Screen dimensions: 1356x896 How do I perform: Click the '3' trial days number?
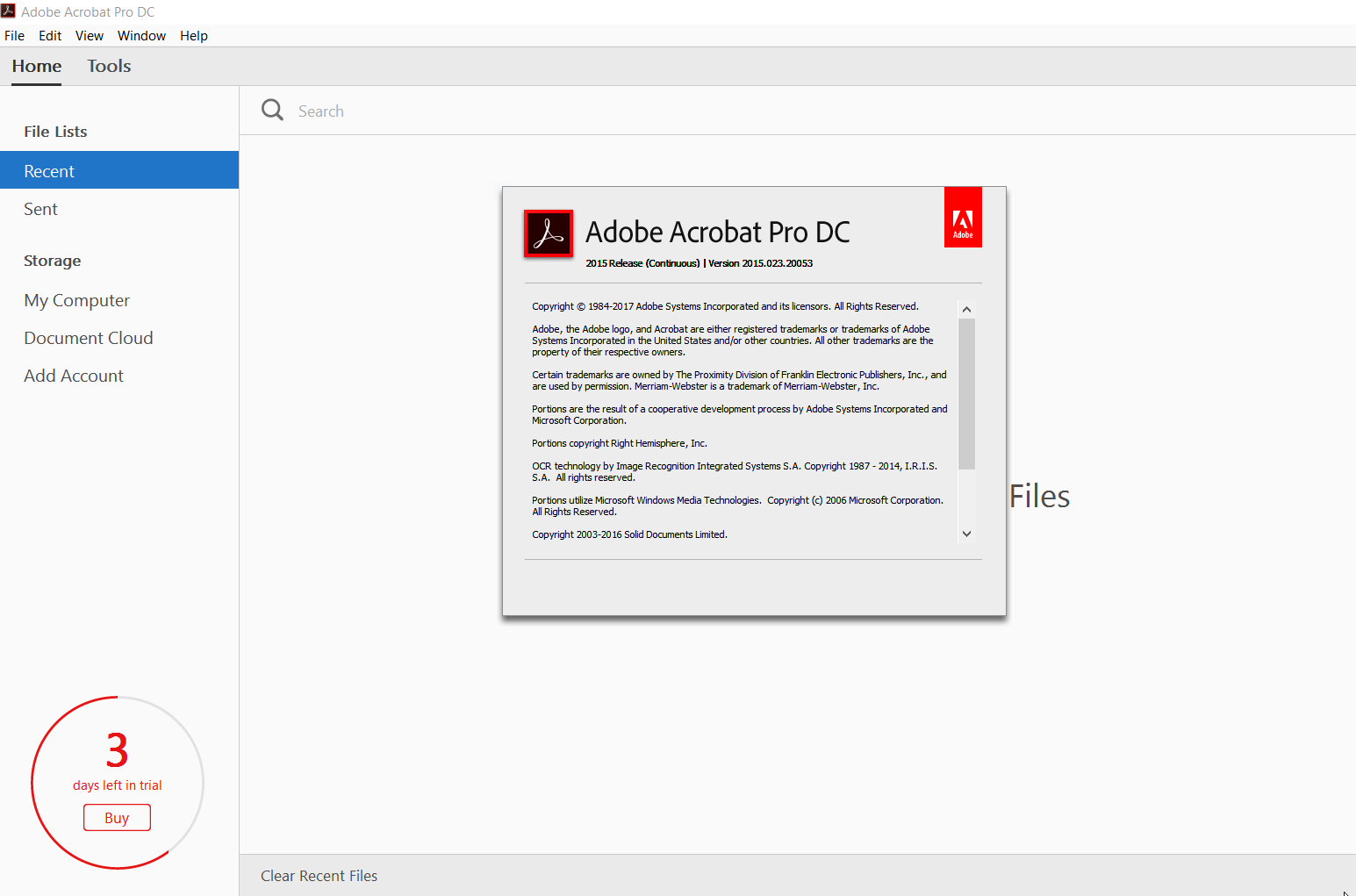118,750
